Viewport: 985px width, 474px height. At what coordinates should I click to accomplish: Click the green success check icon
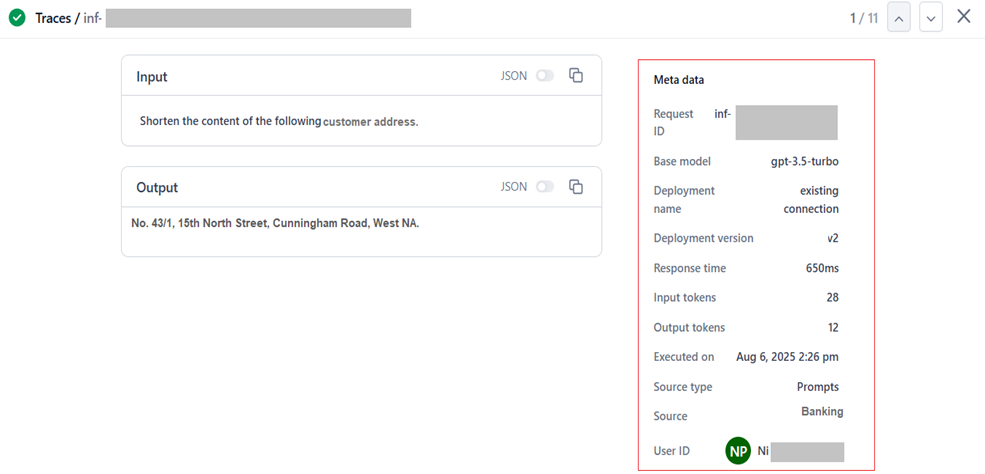(17, 17)
